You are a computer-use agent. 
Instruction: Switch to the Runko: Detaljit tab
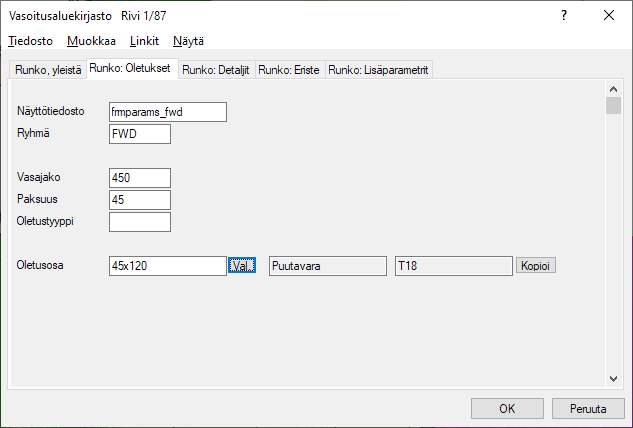[x=215, y=69]
